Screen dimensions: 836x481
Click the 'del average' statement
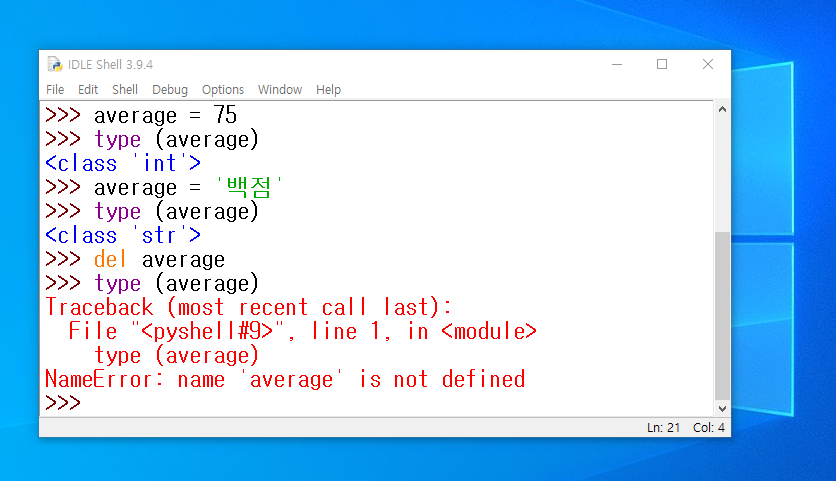[x=159, y=259]
